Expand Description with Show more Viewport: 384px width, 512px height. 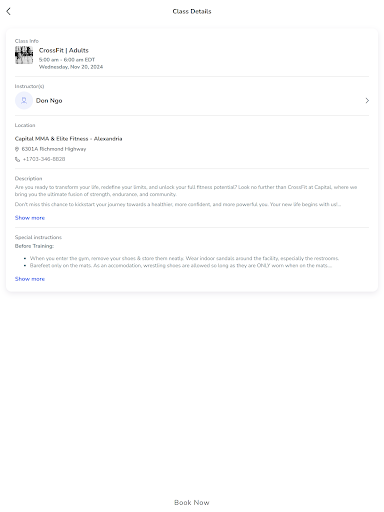tap(30, 218)
